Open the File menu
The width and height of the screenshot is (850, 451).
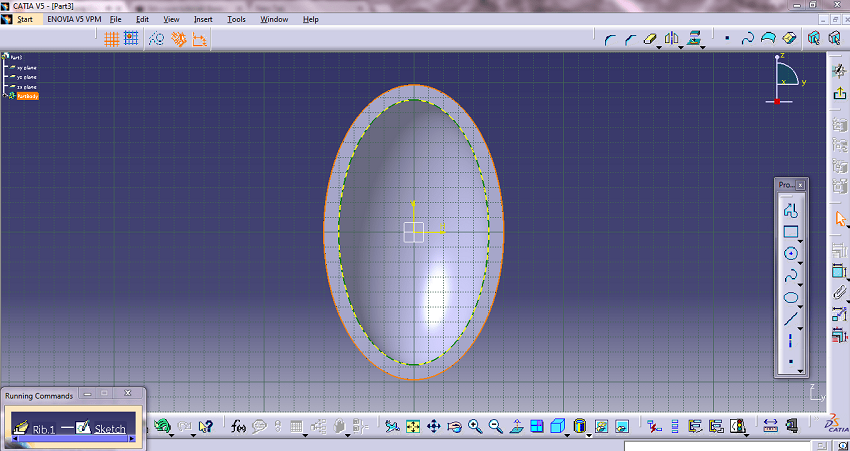tap(115, 19)
